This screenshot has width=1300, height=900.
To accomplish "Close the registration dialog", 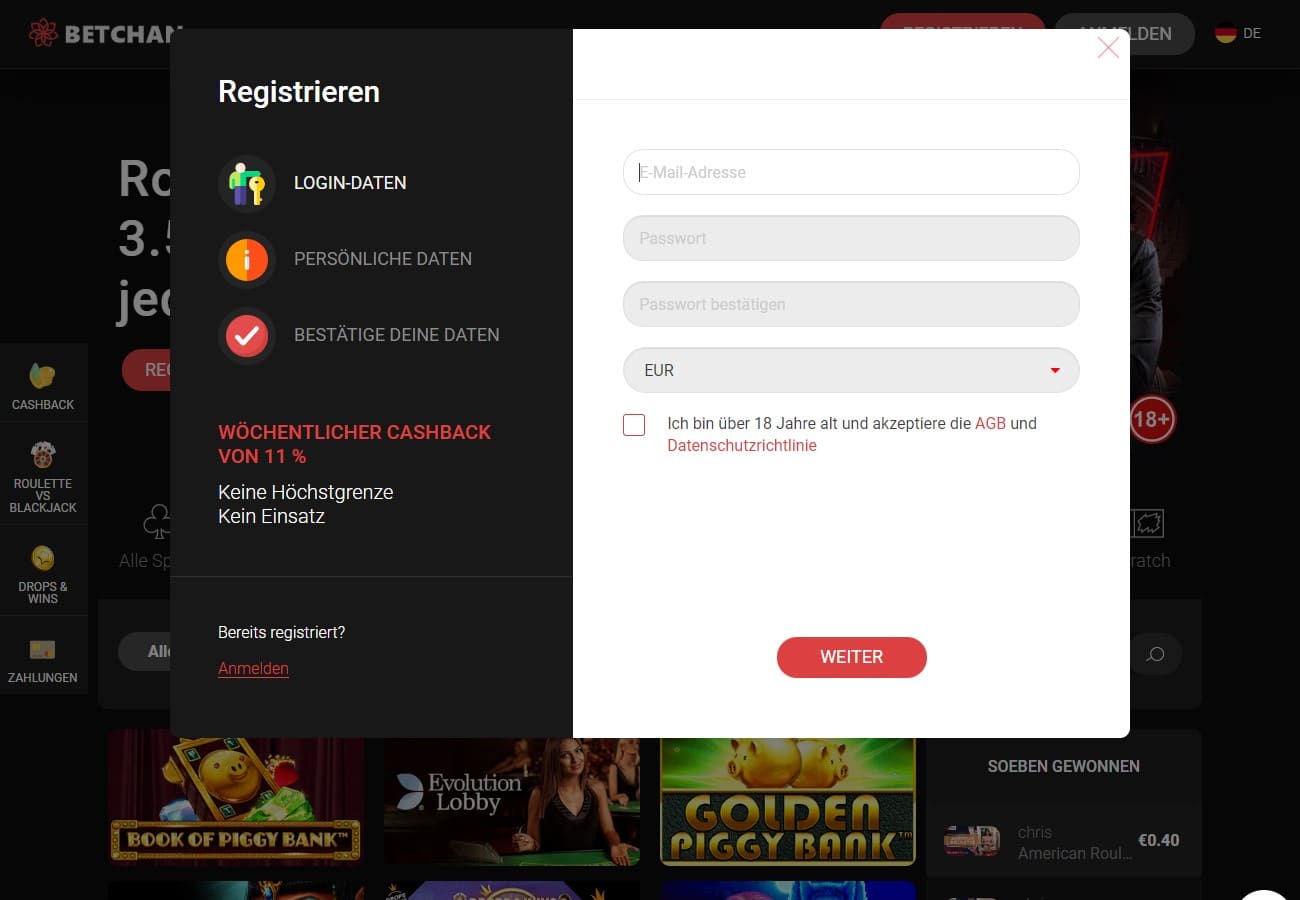I will pos(1108,47).
